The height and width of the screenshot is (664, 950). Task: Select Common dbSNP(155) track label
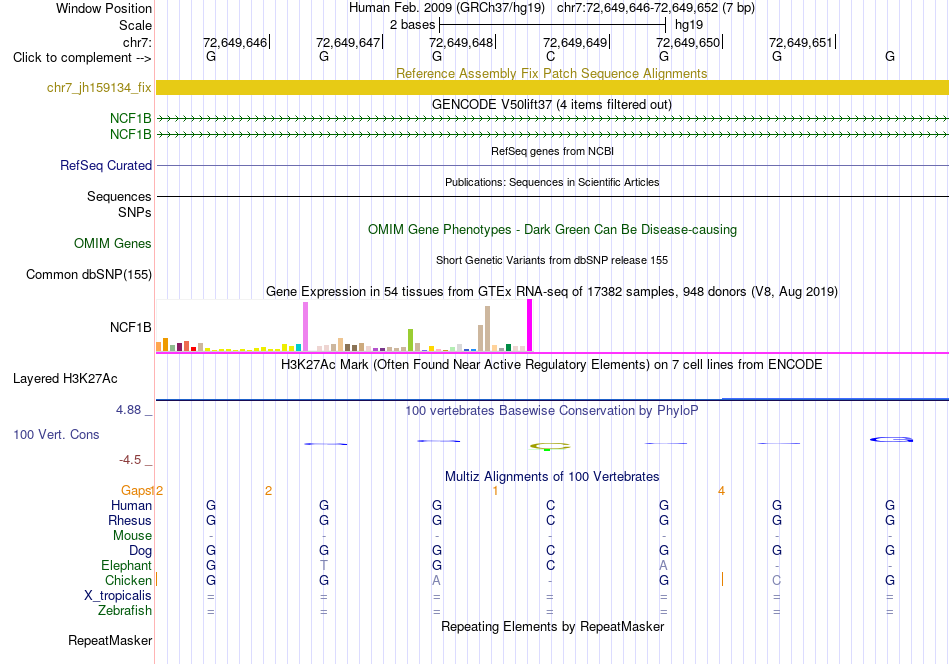(x=88, y=274)
